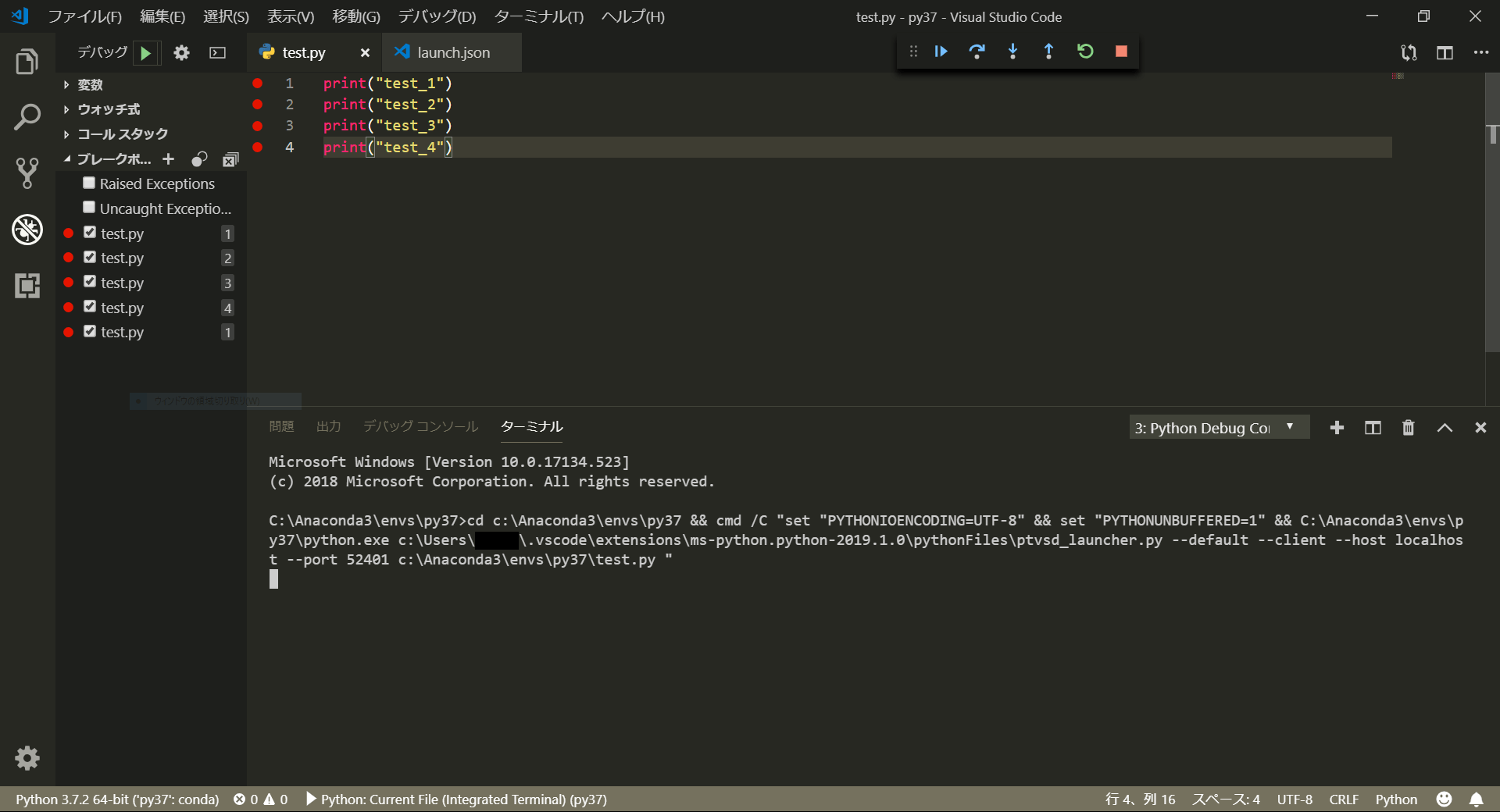
Task: Kill the terminal with trash icon
Action: (1408, 428)
